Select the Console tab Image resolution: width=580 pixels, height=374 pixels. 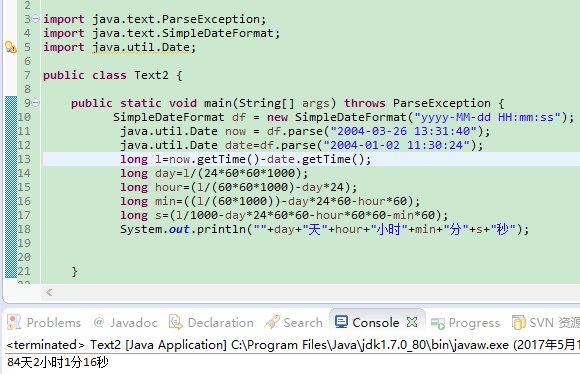click(x=376, y=322)
